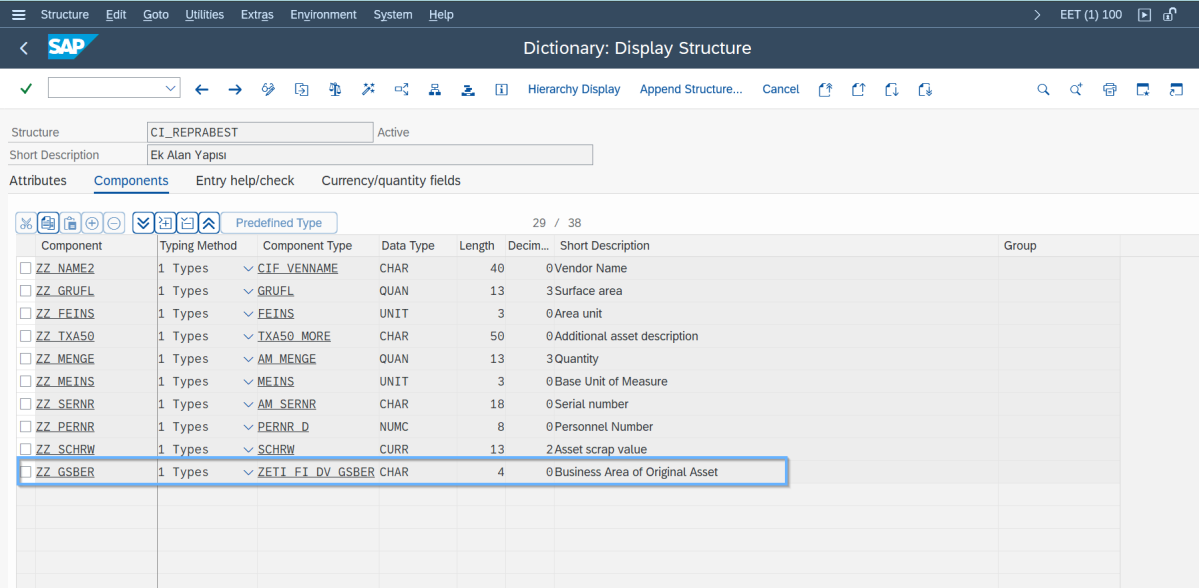The height and width of the screenshot is (588, 1199).
Task: Open the Utilities menu
Action: tap(204, 15)
